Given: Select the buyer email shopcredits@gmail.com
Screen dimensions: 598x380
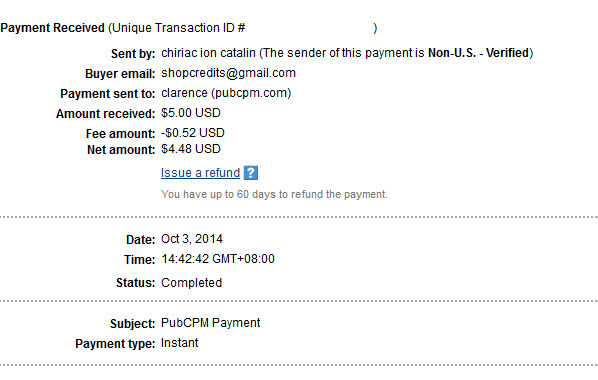Looking at the screenshot, I should [x=228, y=73].
